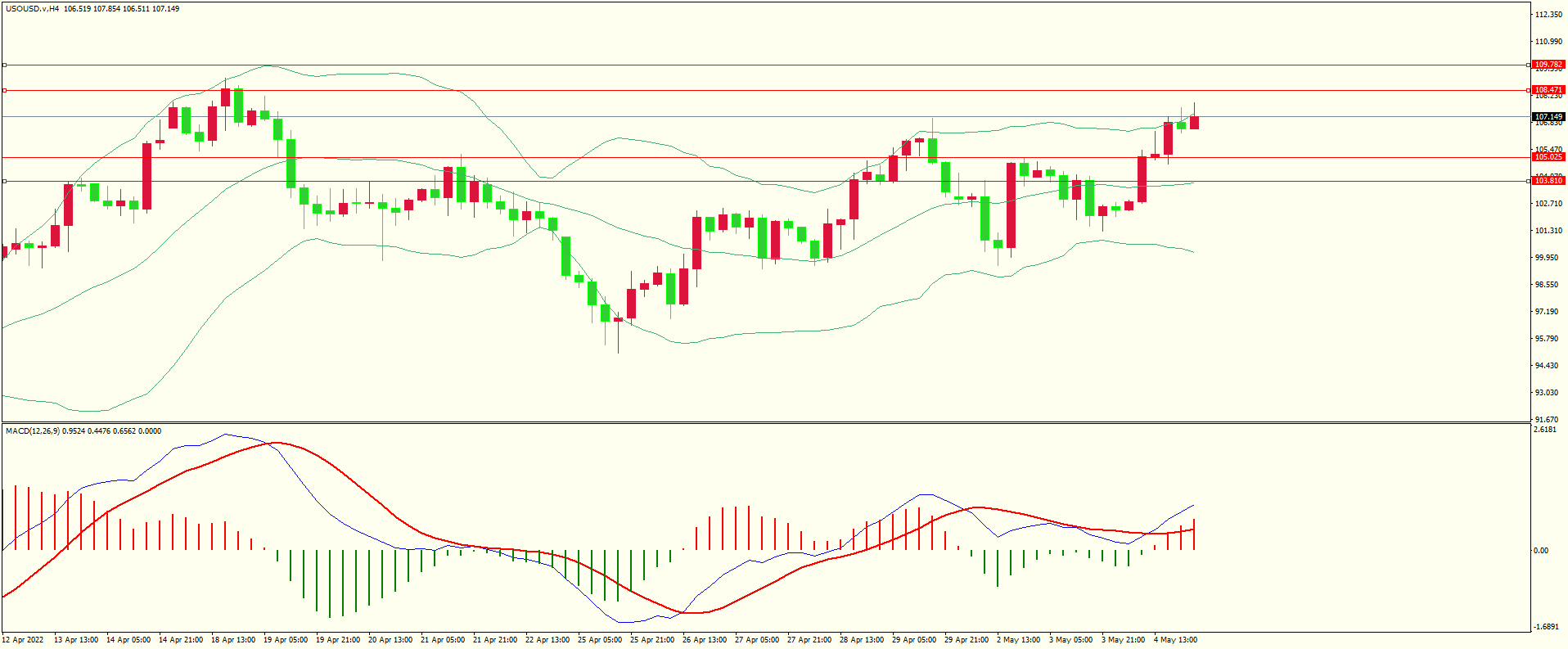Viewport: 1568px width, 649px height.
Task: Click the left handle of the 109.782 line
Action: coord(4,65)
